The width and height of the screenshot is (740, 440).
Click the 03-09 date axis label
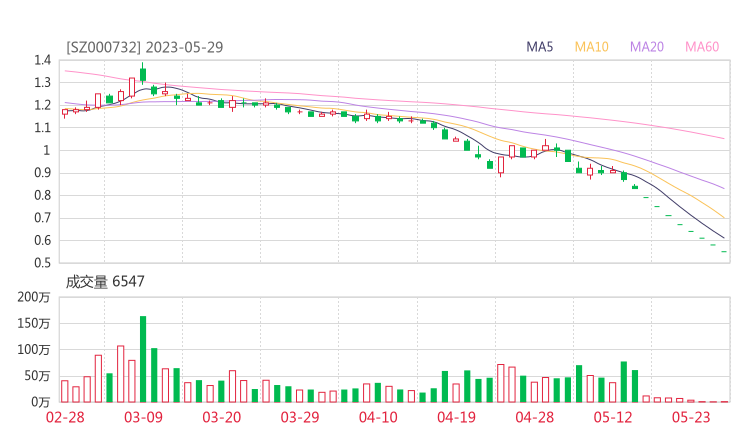(143, 417)
